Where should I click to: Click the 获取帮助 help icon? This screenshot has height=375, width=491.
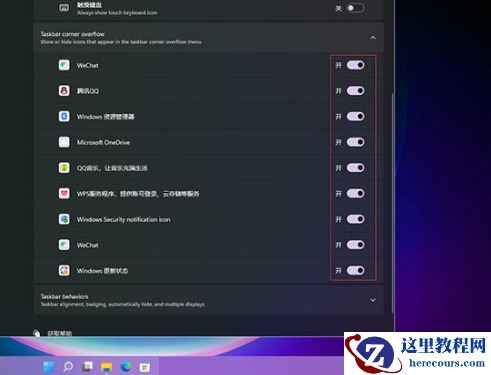point(37,333)
